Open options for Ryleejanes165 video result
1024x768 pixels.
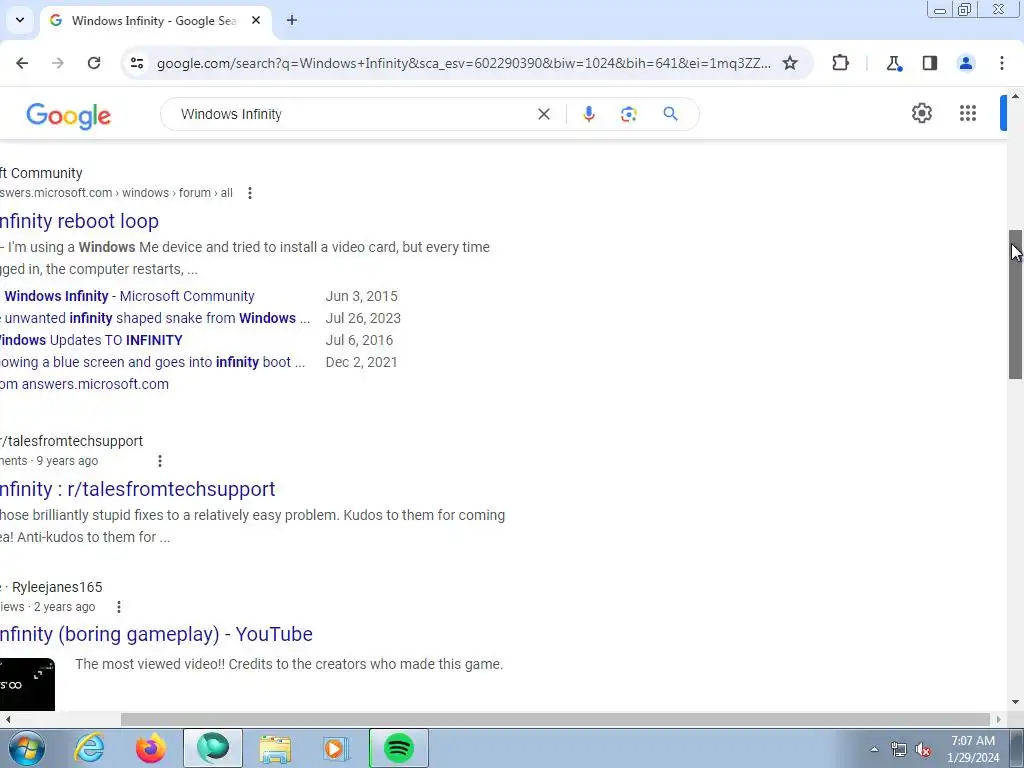[118, 607]
